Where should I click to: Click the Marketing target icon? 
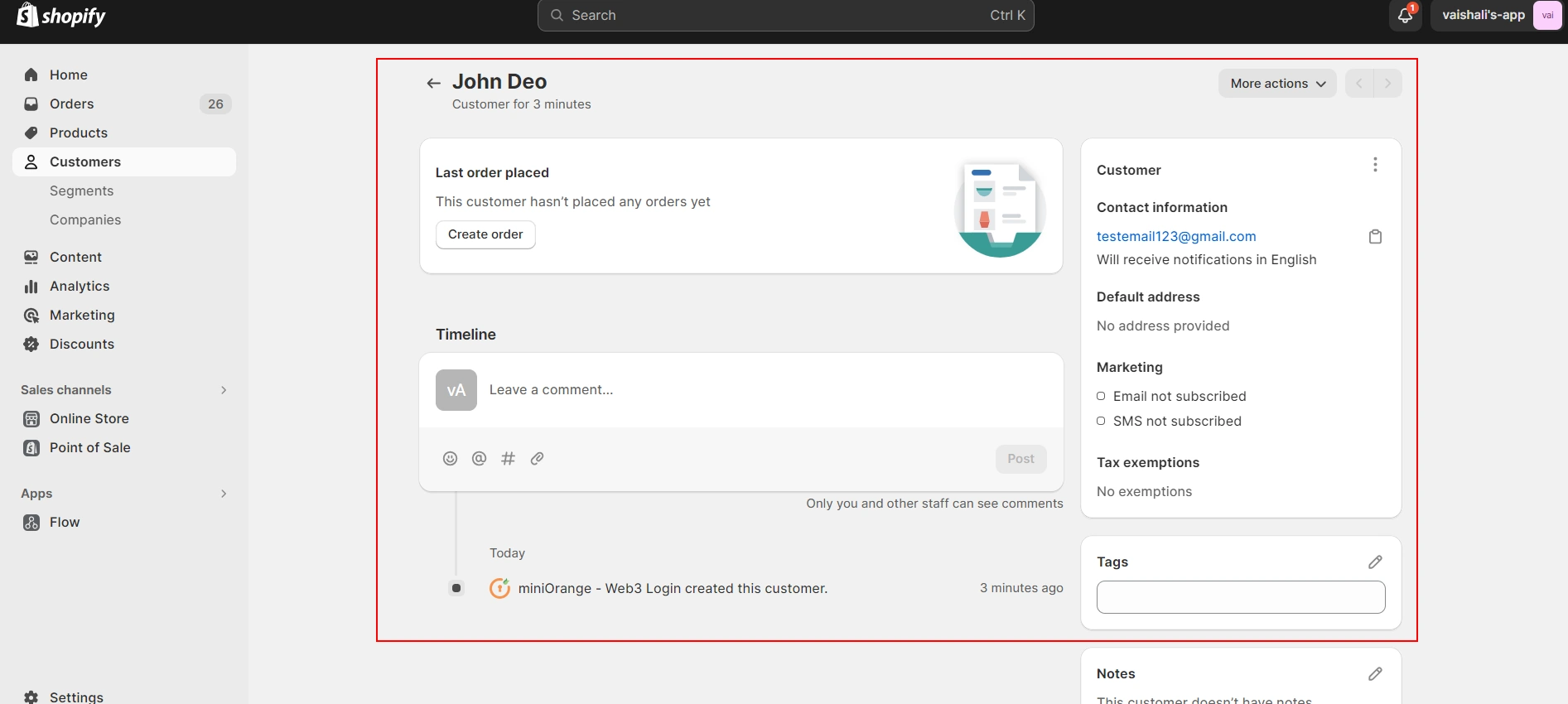[31, 315]
